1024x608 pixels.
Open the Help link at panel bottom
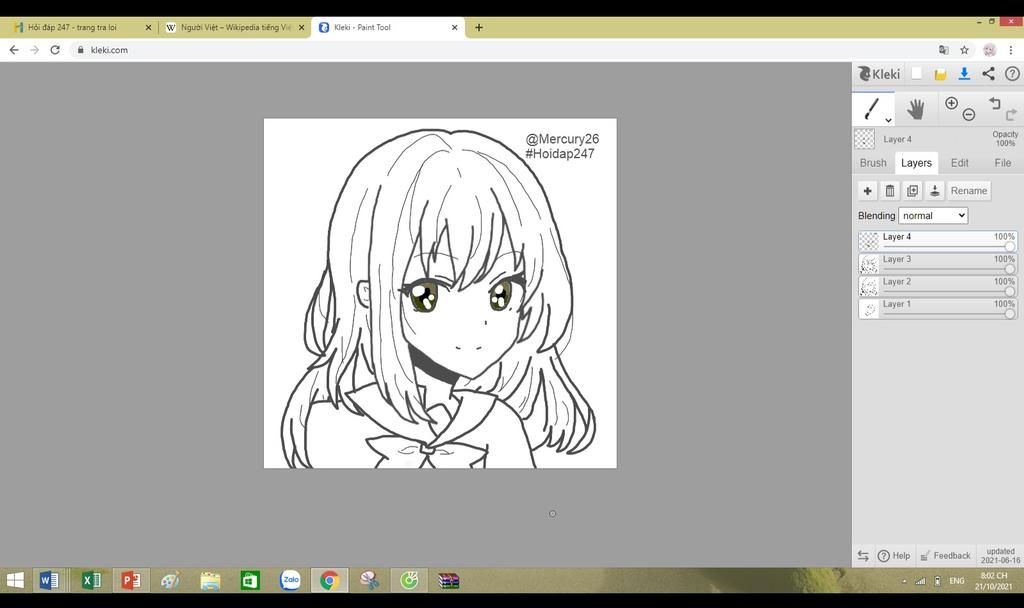(894, 556)
